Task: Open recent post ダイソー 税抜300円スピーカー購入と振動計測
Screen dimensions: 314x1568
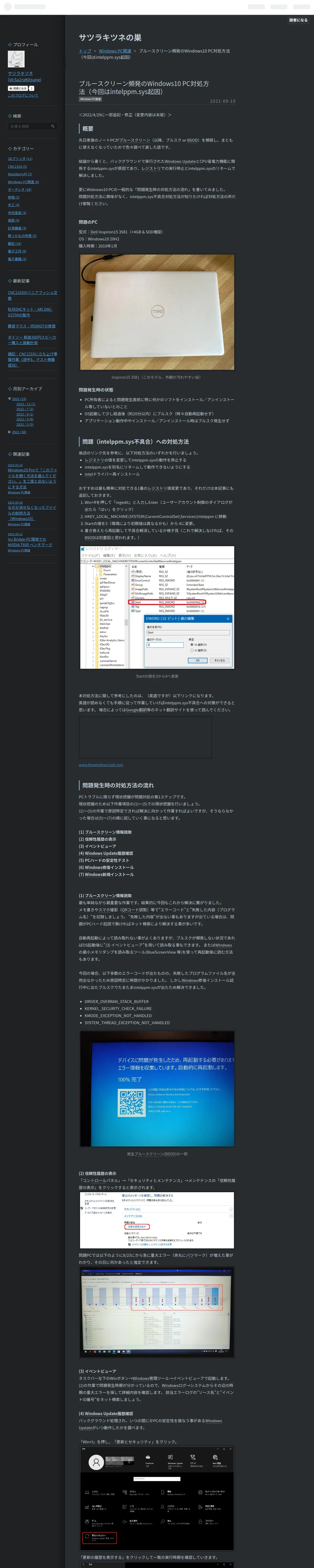Action: 32,340
